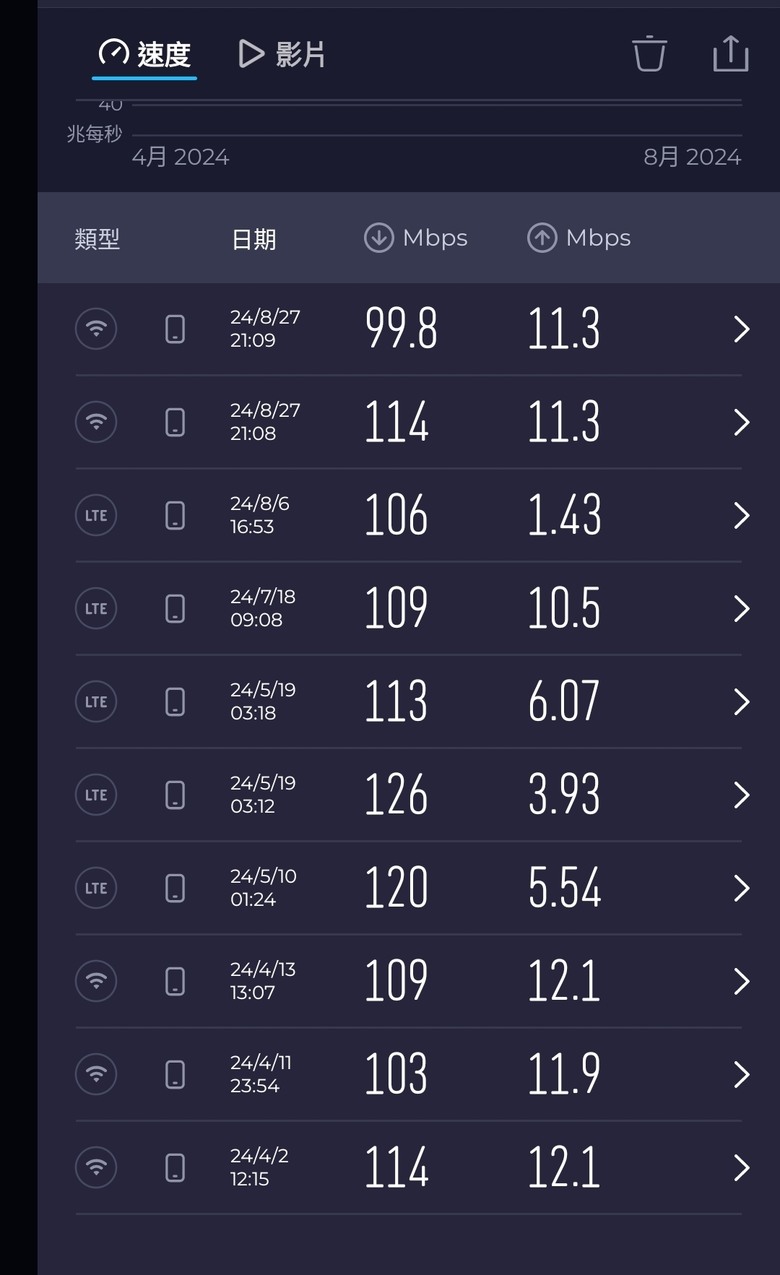Select the 速度 speed tab
This screenshot has width=780, height=1275.
coord(144,54)
